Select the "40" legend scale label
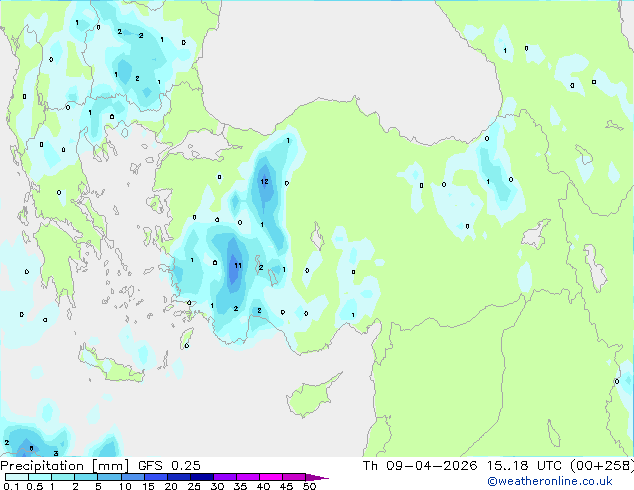Image resolution: width=634 pixels, height=490 pixels. [x=263, y=486]
